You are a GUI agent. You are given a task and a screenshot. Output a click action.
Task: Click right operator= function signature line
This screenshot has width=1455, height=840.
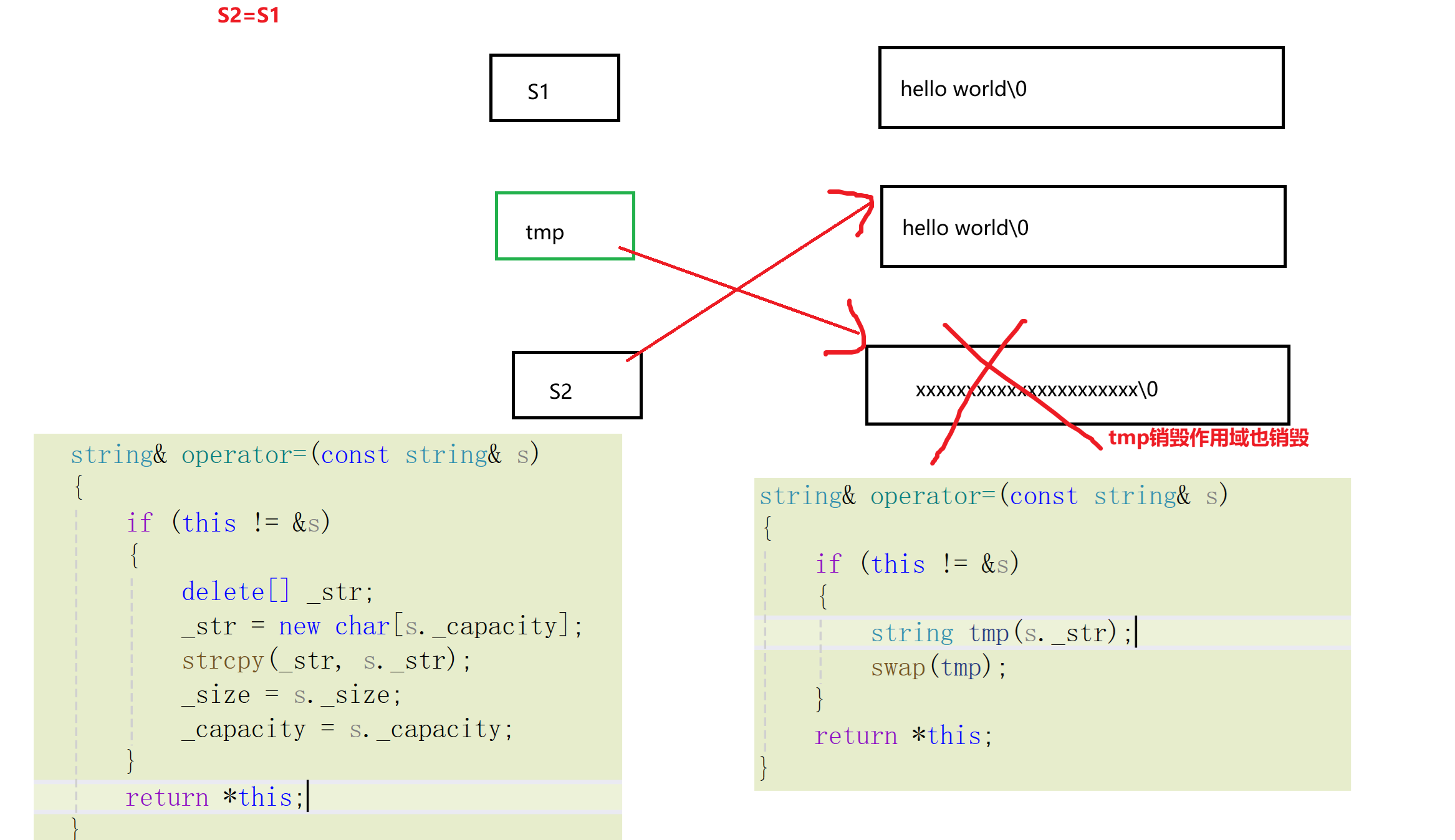pos(994,495)
